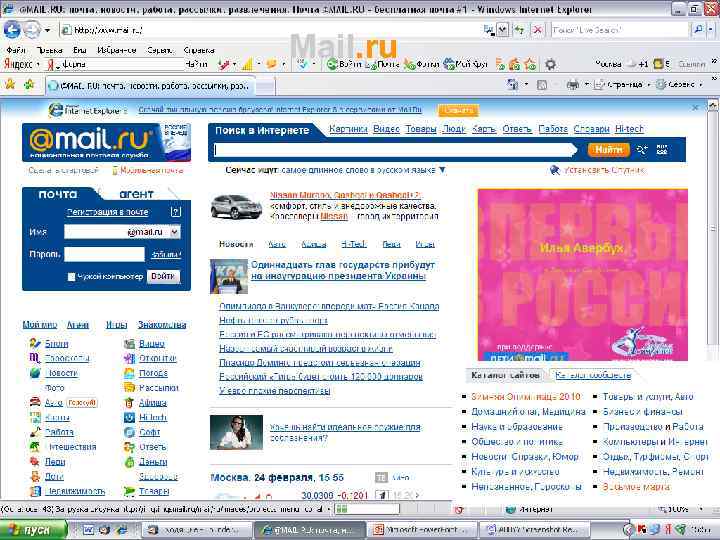Open the Страница command bar dropdown

click(x=649, y=84)
